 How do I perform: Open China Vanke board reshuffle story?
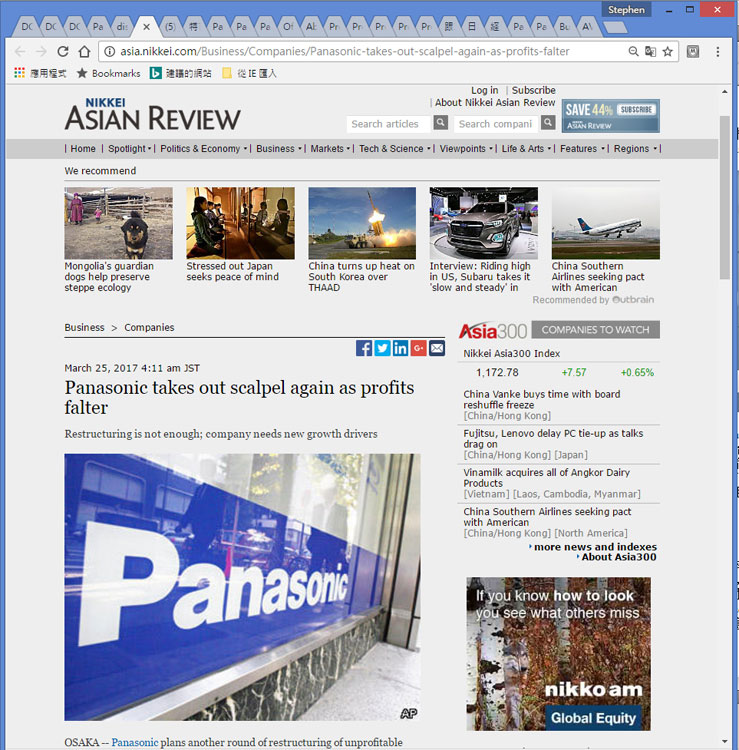(x=541, y=399)
